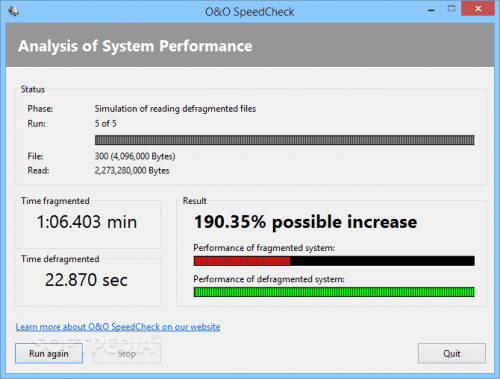500x379 pixels.
Task: Click the 'Performance of fragmented system:' label
Action: point(264,248)
